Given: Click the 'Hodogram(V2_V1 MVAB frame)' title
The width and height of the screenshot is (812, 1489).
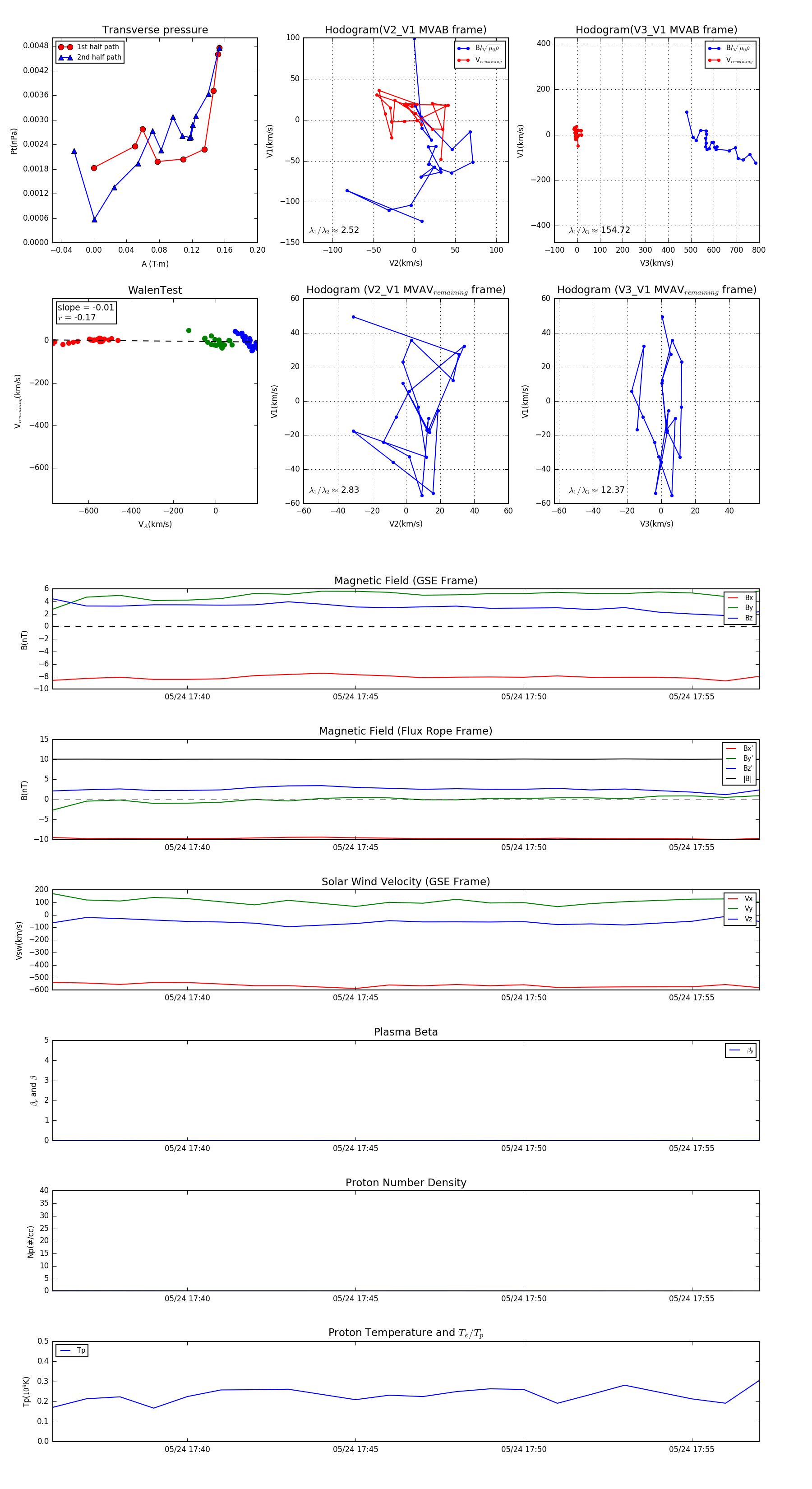Looking at the screenshot, I should click(406, 29).
